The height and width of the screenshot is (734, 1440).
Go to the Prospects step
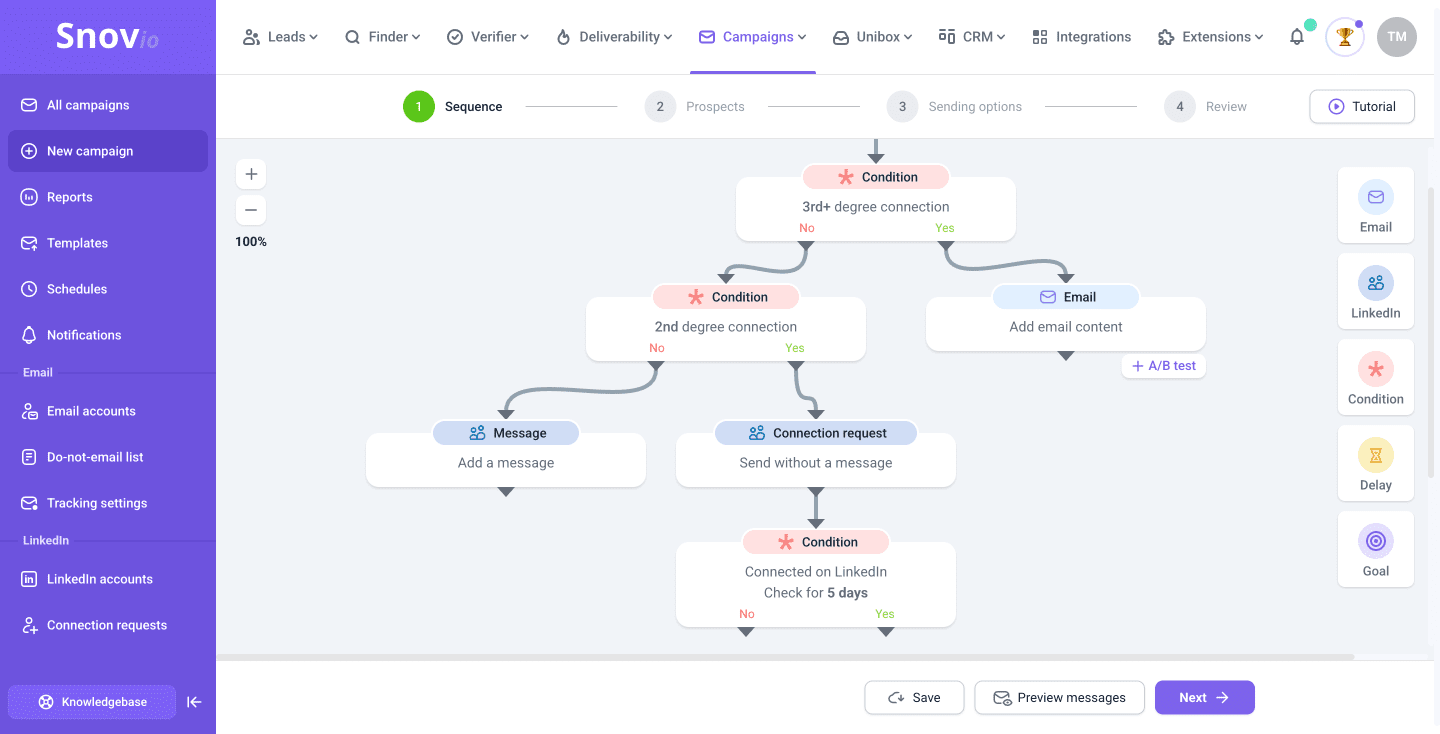pyautogui.click(x=695, y=107)
